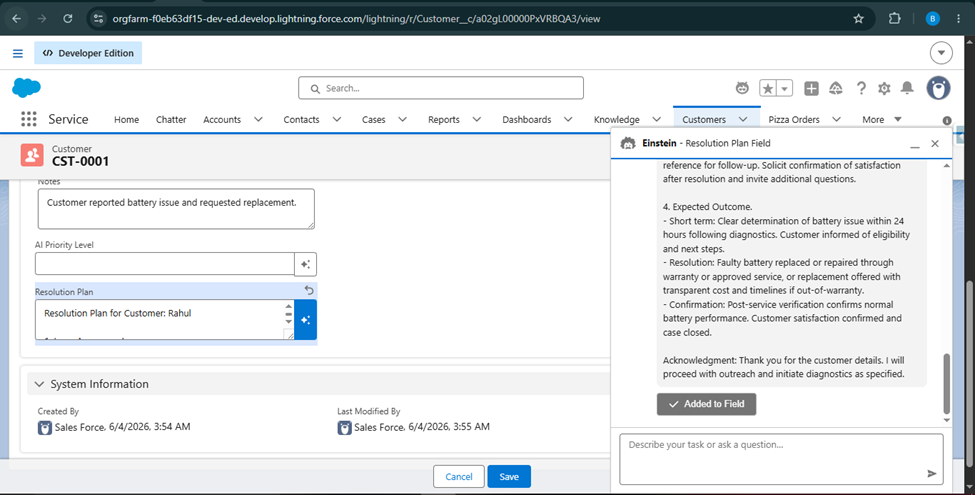Open the Notifications bell
This screenshot has width=975, height=495.
coord(907,88)
